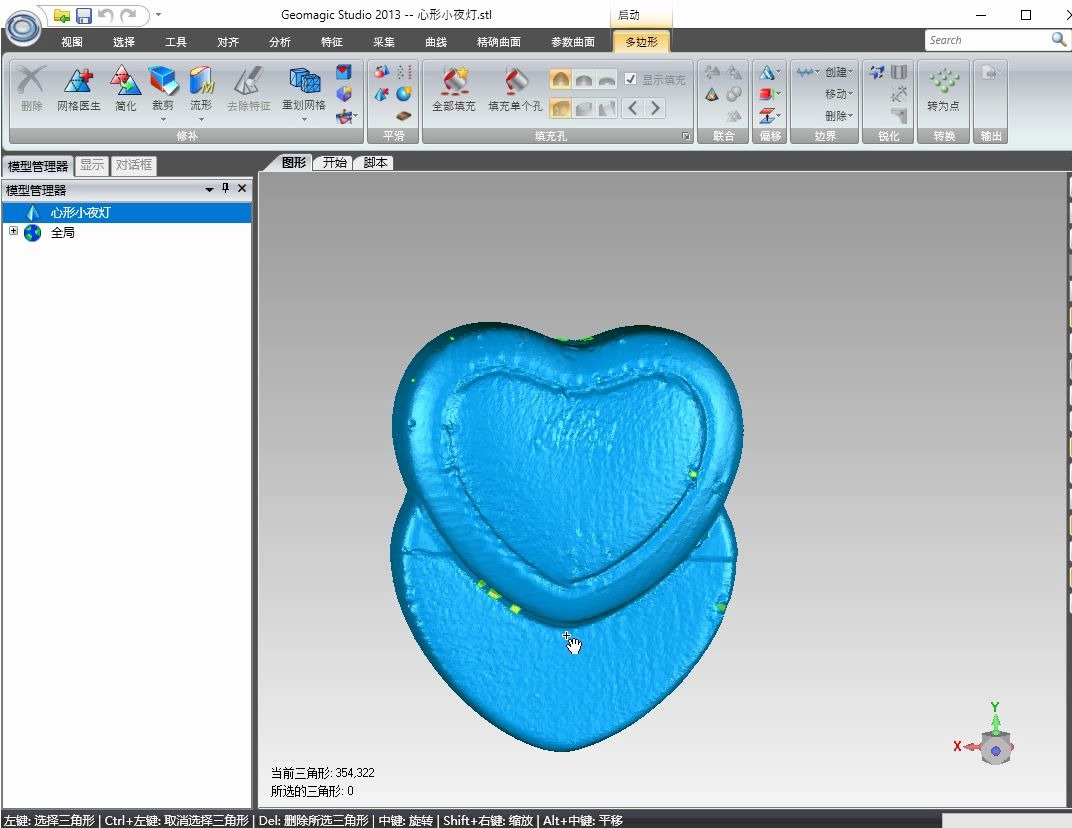Click the Save icon in quick access toolbar
The image size is (1072, 828).
pos(86,15)
